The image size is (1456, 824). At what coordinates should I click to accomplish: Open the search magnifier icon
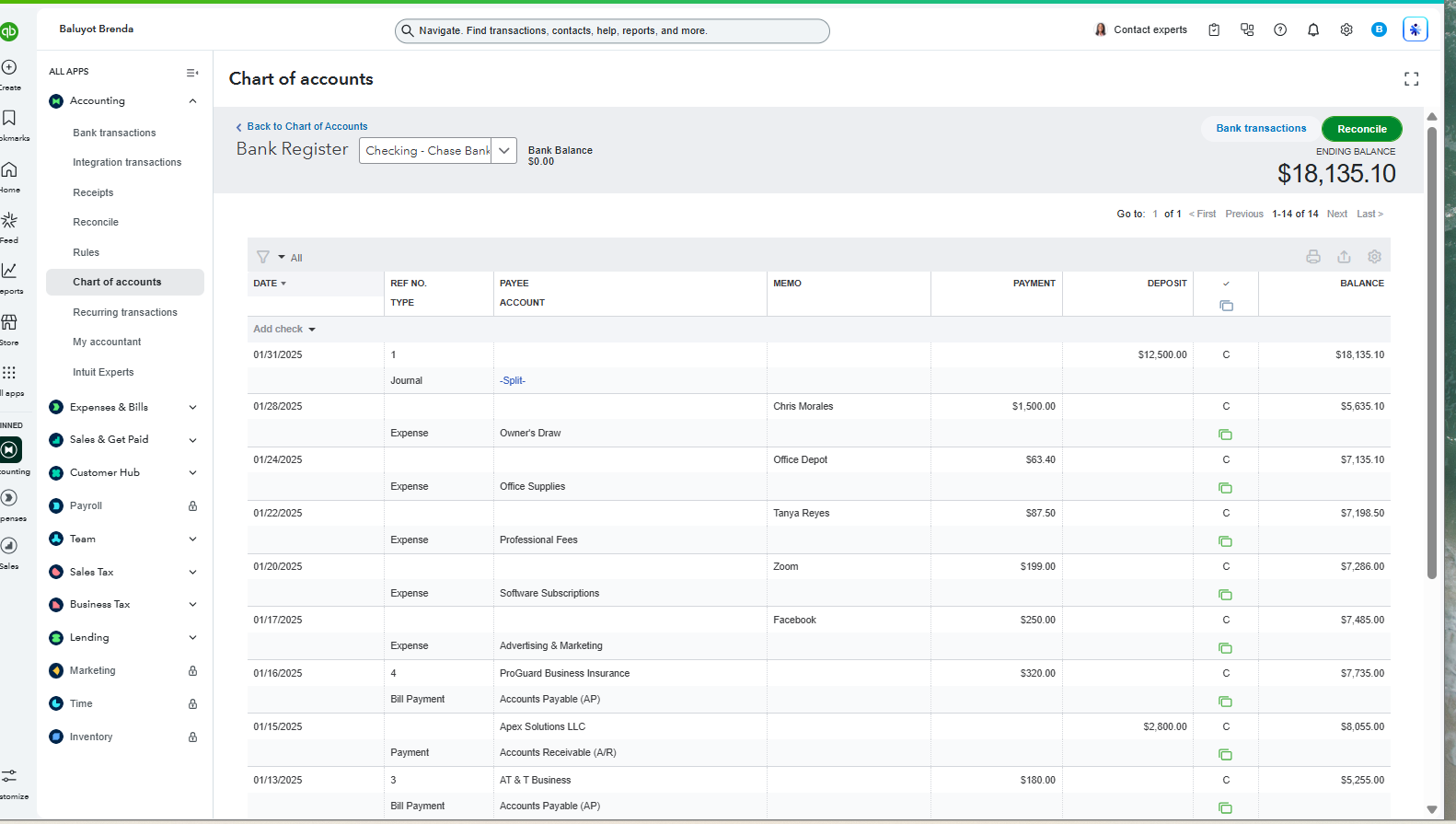pyautogui.click(x=408, y=30)
